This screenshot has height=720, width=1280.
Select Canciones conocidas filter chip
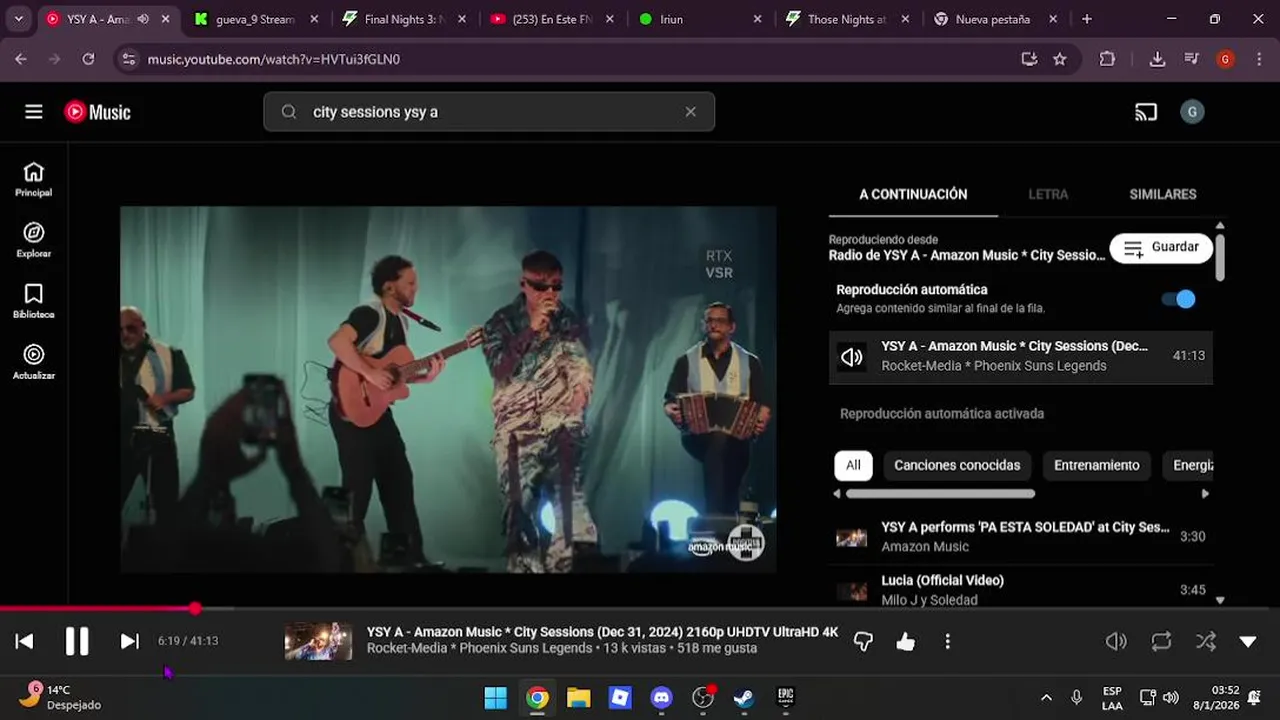(x=957, y=465)
